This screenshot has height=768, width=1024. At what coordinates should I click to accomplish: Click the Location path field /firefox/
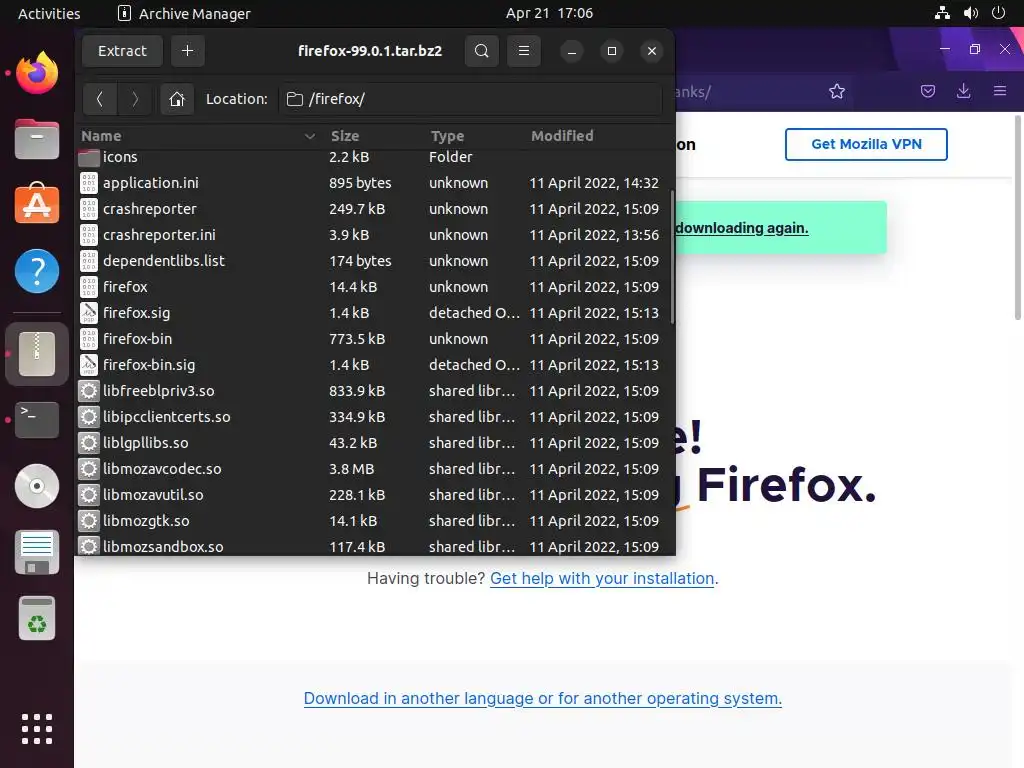pos(470,99)
